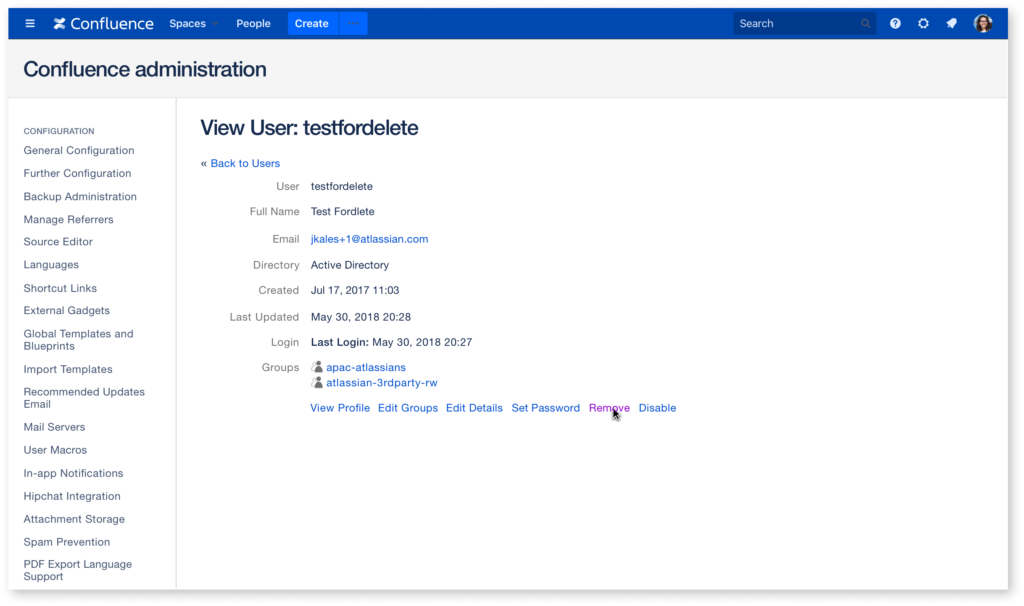Go back to Users list
Viewport: 1024px width, 606px height.
[245, 163]
